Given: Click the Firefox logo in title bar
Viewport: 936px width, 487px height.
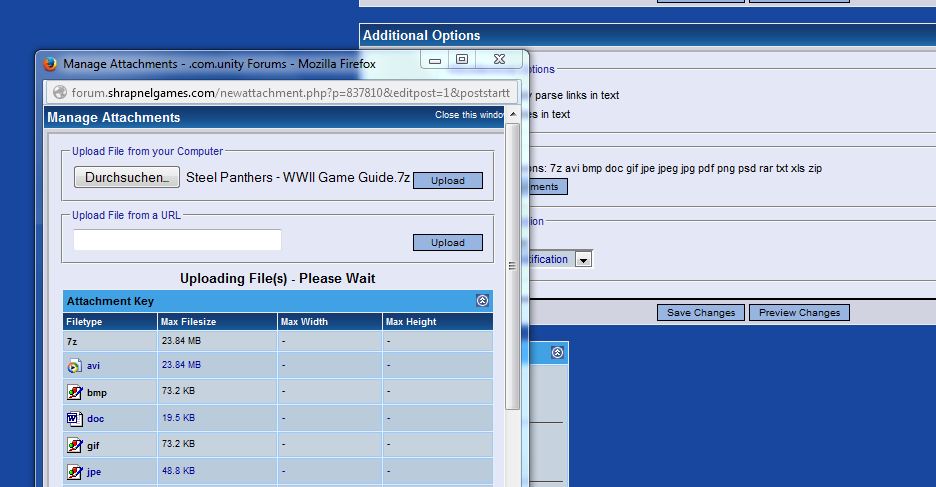Looking at the screenshot, I should coord(50,64).
